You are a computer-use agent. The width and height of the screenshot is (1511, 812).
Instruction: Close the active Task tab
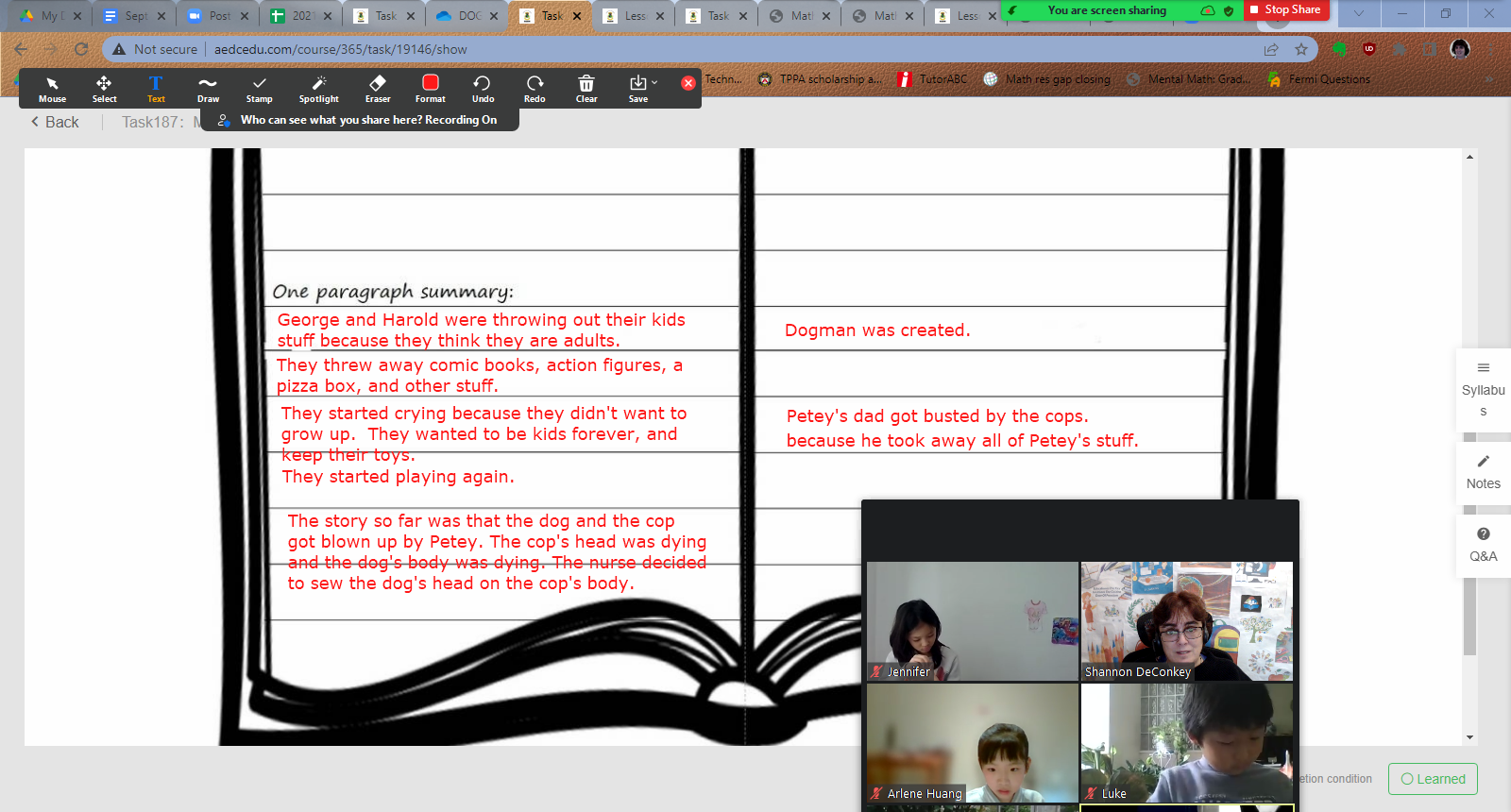577,16
